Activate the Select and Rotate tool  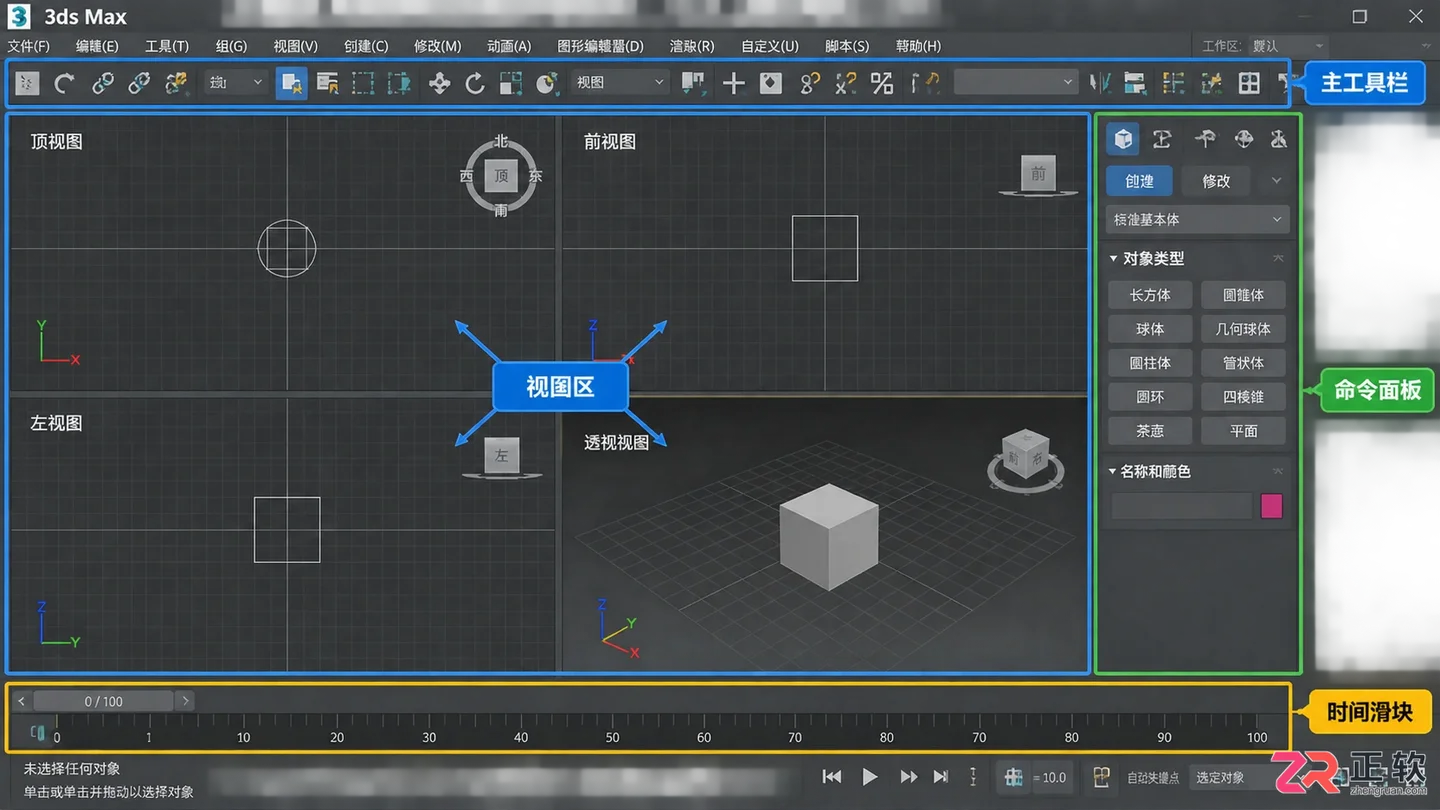click(475, 83)
